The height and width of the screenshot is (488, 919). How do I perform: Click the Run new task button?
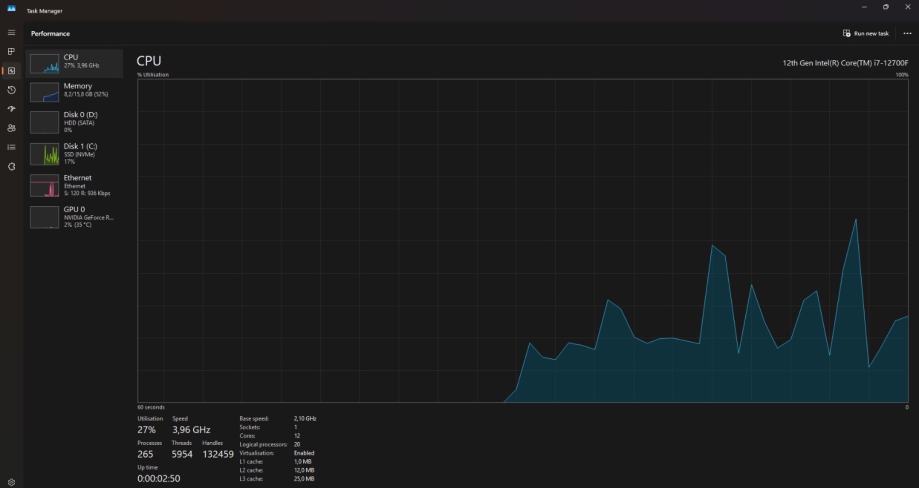click(x=866, y=33)
